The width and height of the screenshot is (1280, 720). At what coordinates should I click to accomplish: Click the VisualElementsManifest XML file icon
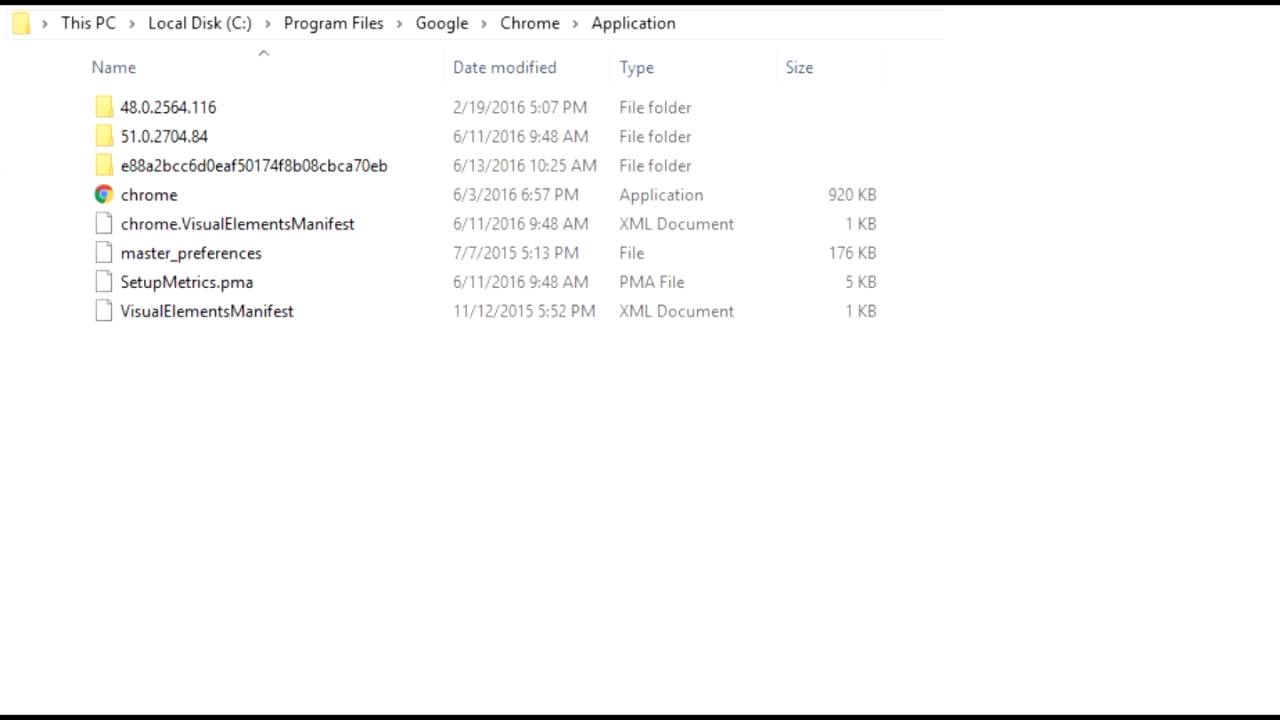pyautogui.click(x=104, y=311)
